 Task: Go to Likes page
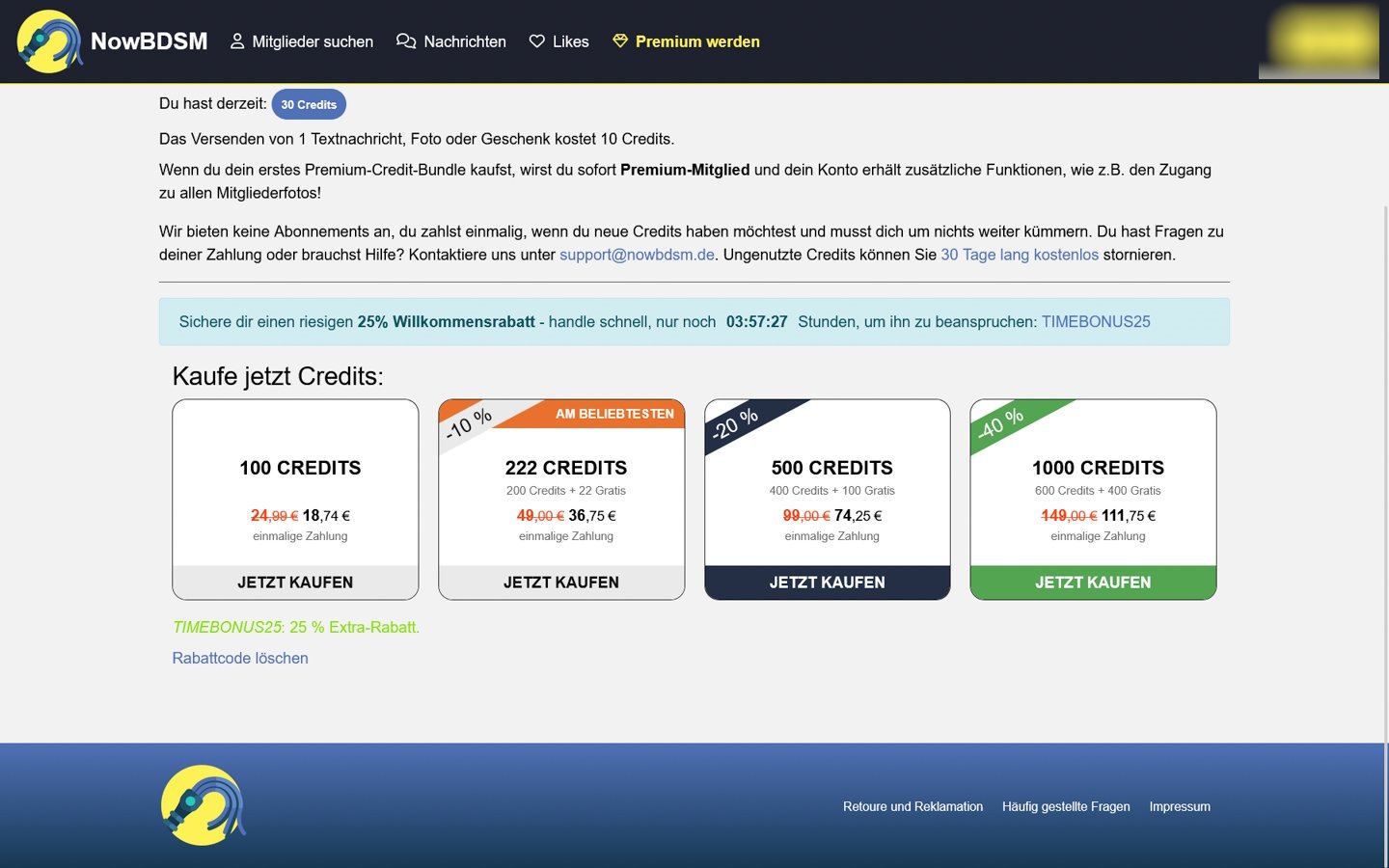click(x=559, y=41)
